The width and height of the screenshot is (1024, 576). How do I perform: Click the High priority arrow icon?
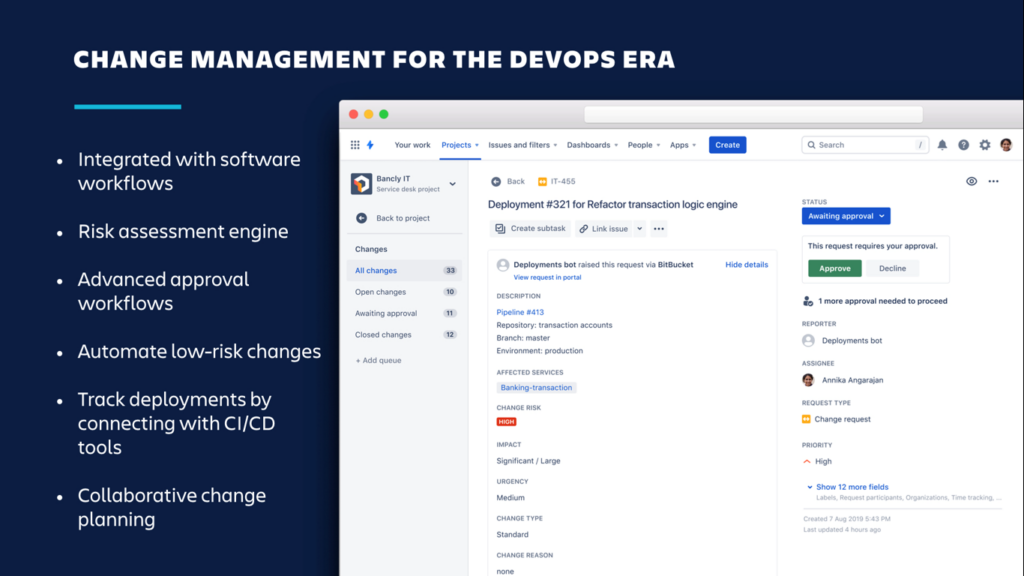(x=807, y=461)
